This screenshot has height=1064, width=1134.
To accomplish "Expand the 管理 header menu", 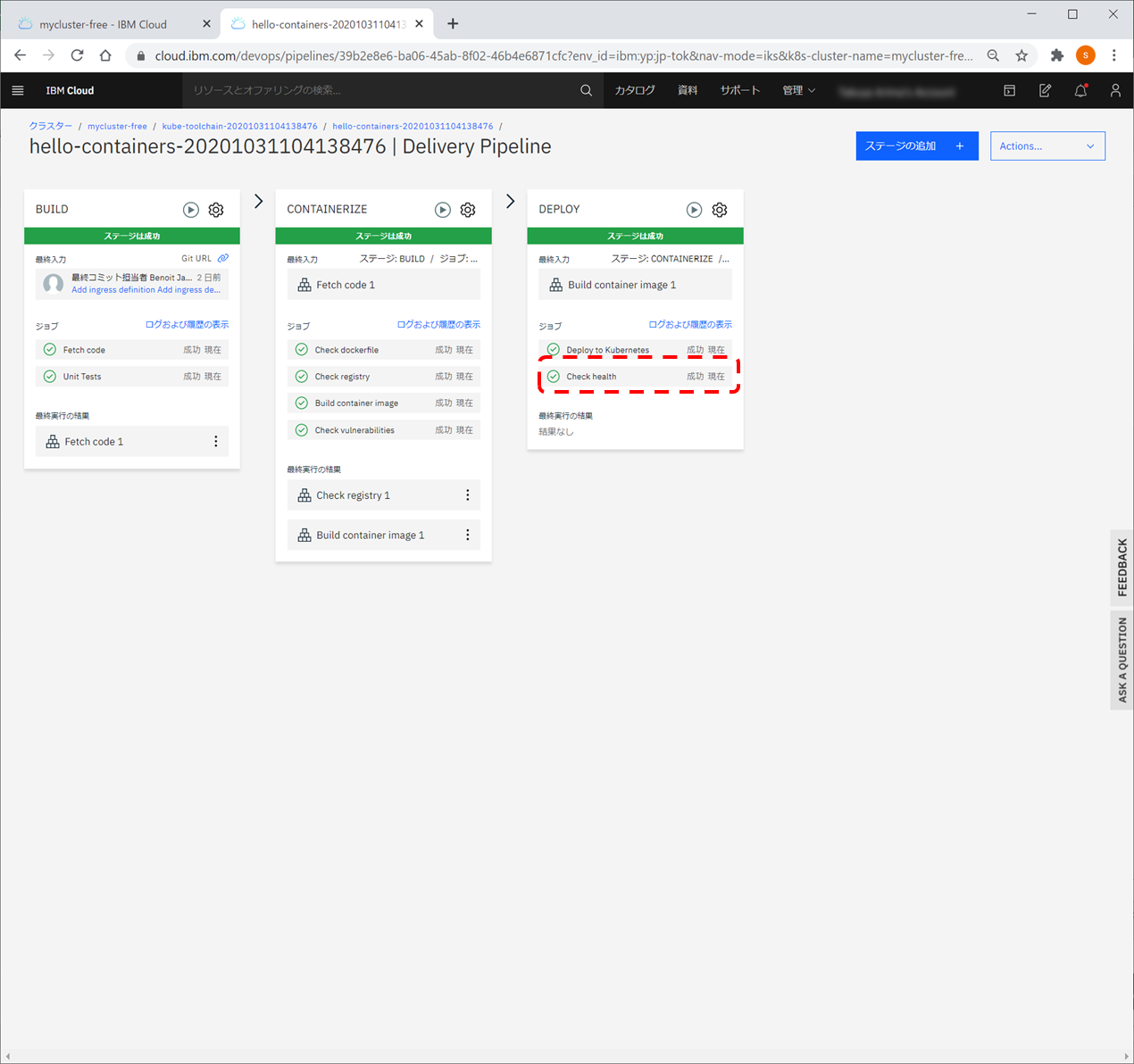I will tap(799, 90).
